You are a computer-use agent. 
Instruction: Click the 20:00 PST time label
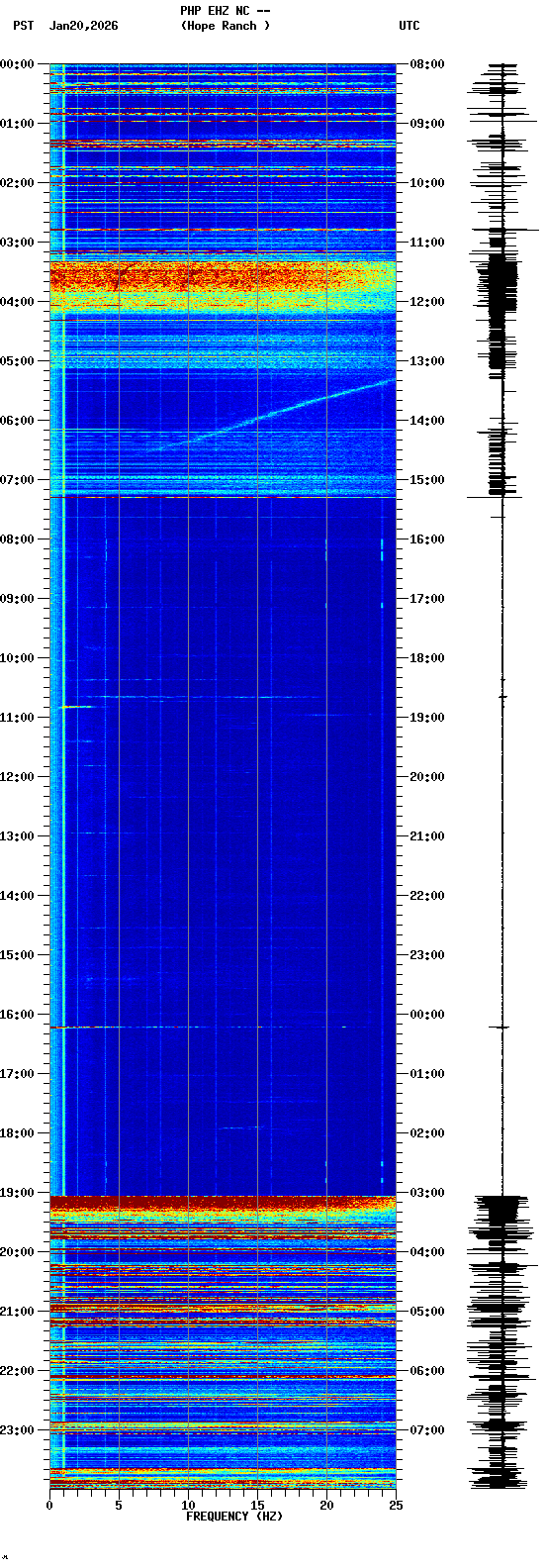point(17,1252)
